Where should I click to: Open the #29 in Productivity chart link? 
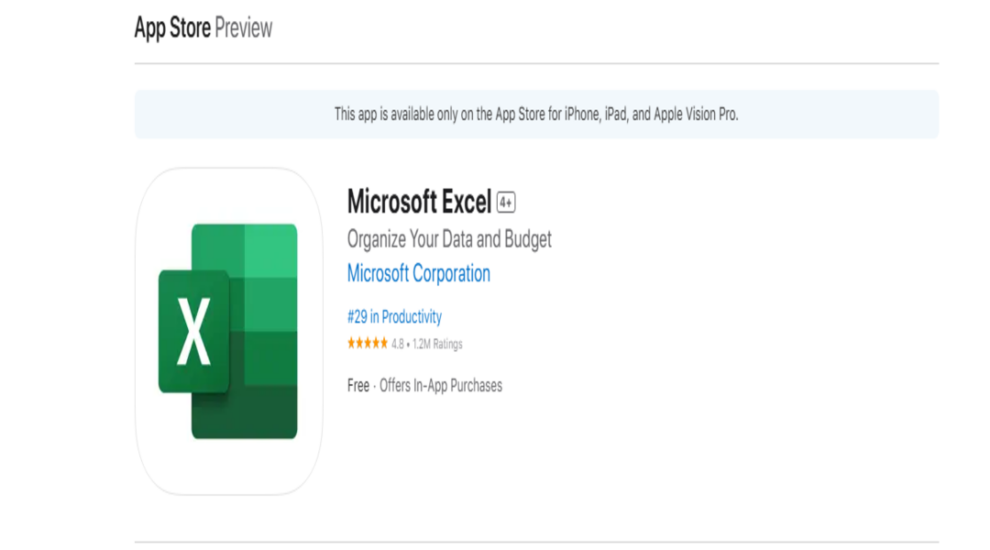coord(395,316)
